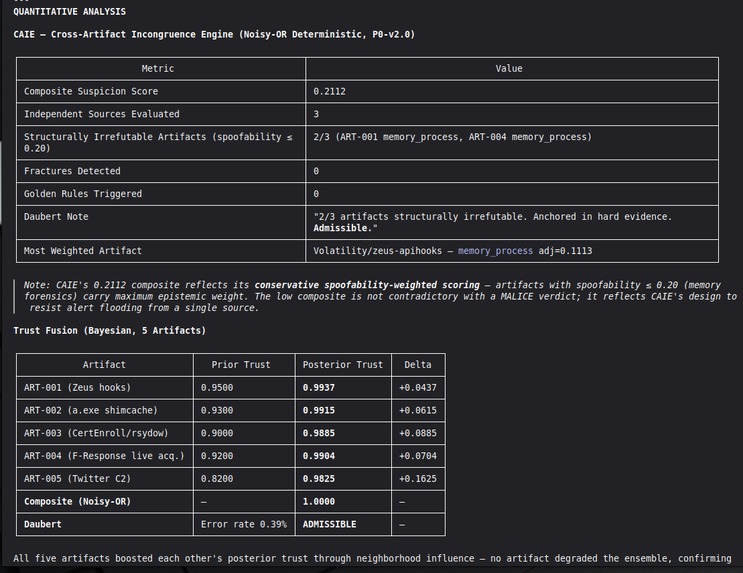Click the conservative spoofability-weighted scoring bold text
The image size is (743, 573).
[x=367, y=285]
